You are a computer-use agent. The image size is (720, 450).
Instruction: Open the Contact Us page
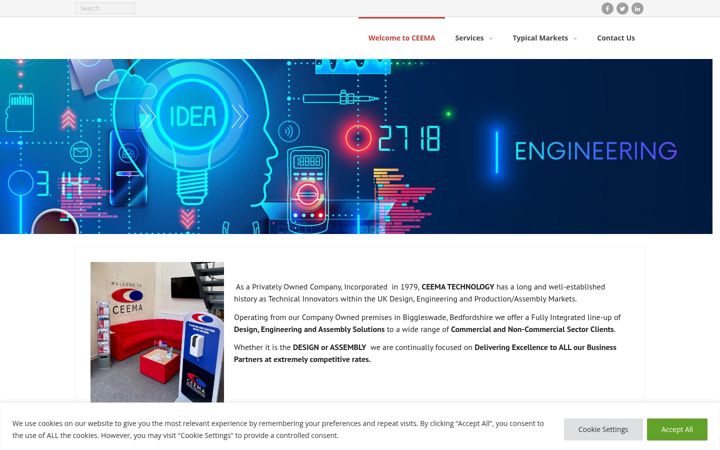click(x=616, y=38)
